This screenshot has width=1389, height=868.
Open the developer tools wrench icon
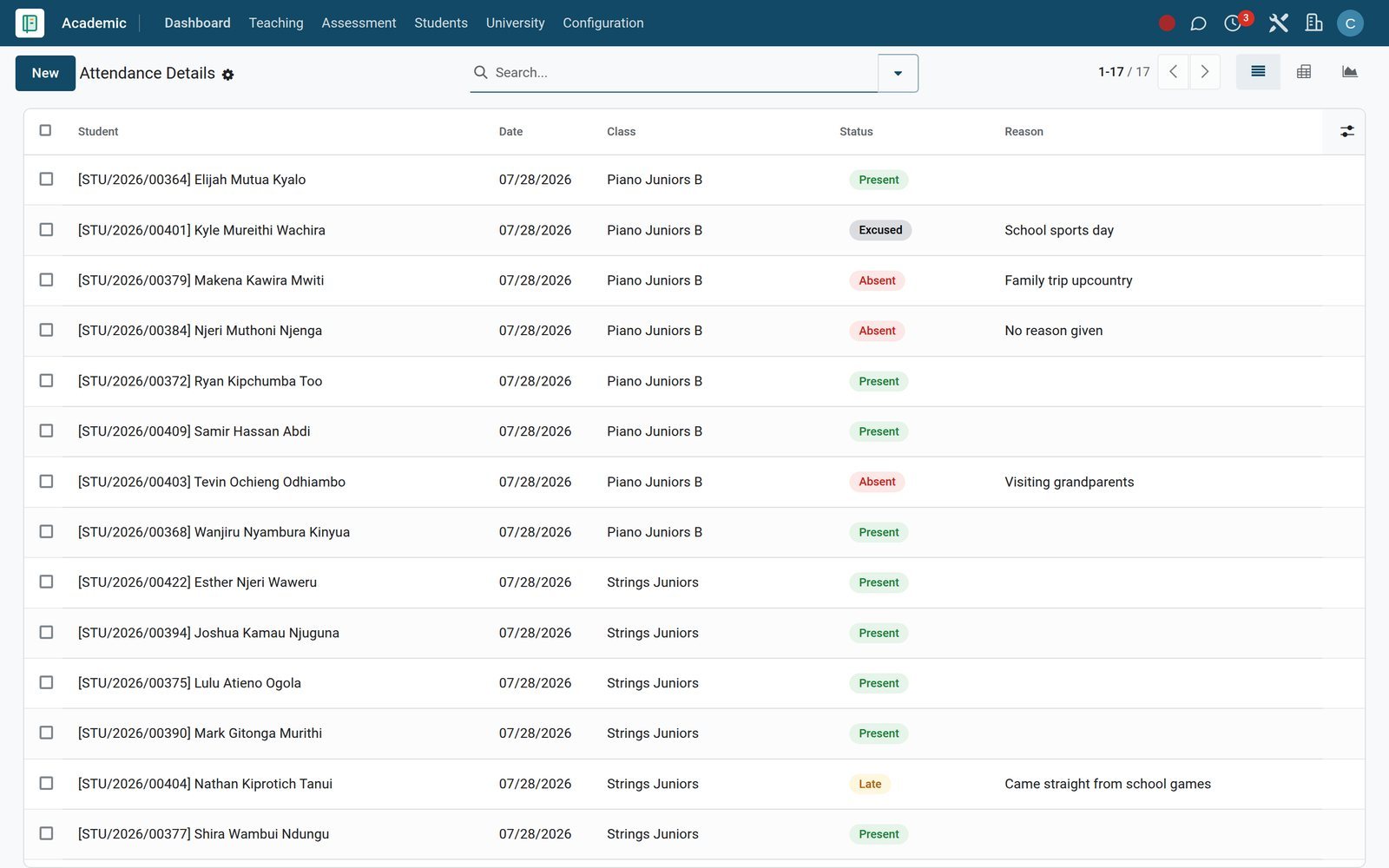1278,23
